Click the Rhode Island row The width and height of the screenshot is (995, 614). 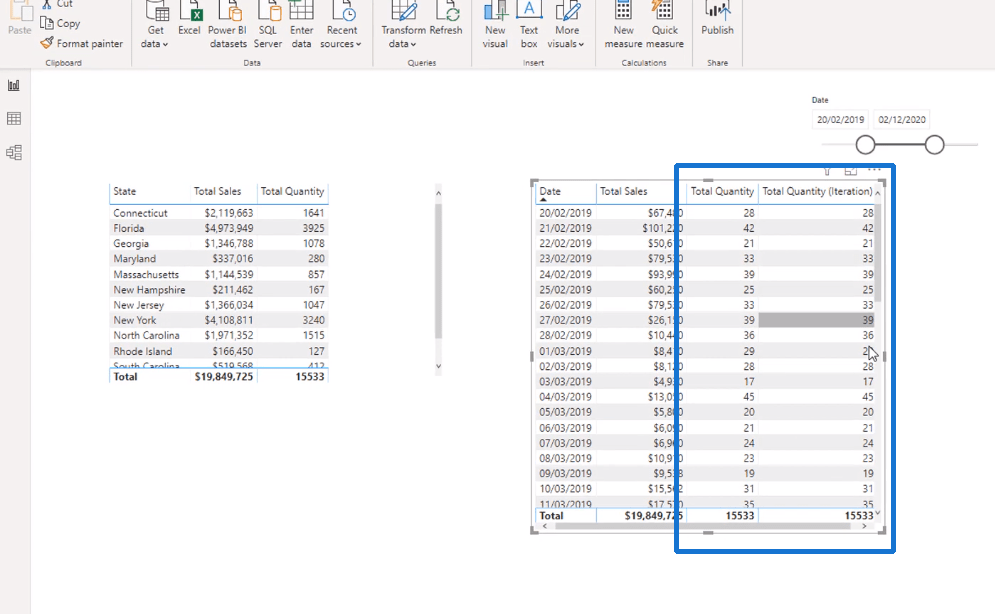[219, 351]
